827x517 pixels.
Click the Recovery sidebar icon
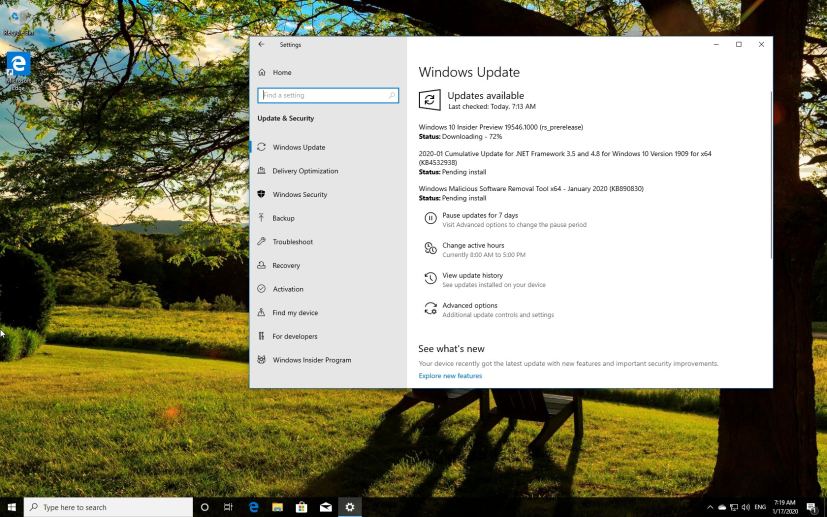[262, 265]
